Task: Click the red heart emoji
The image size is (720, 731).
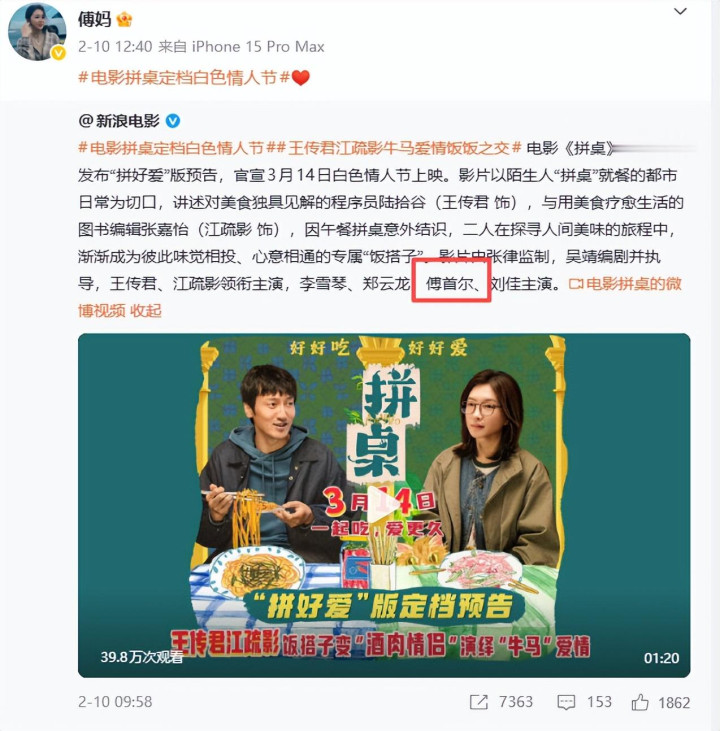Action: 301,77
